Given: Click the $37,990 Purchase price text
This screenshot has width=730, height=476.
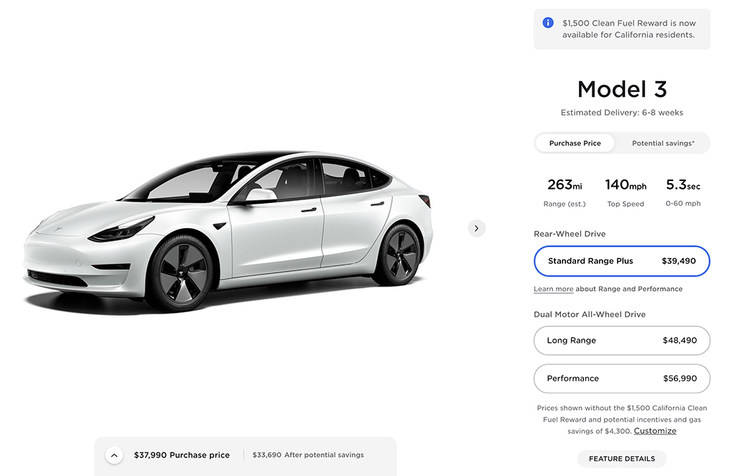Looking at the screenshot, I should coord(181,455).
